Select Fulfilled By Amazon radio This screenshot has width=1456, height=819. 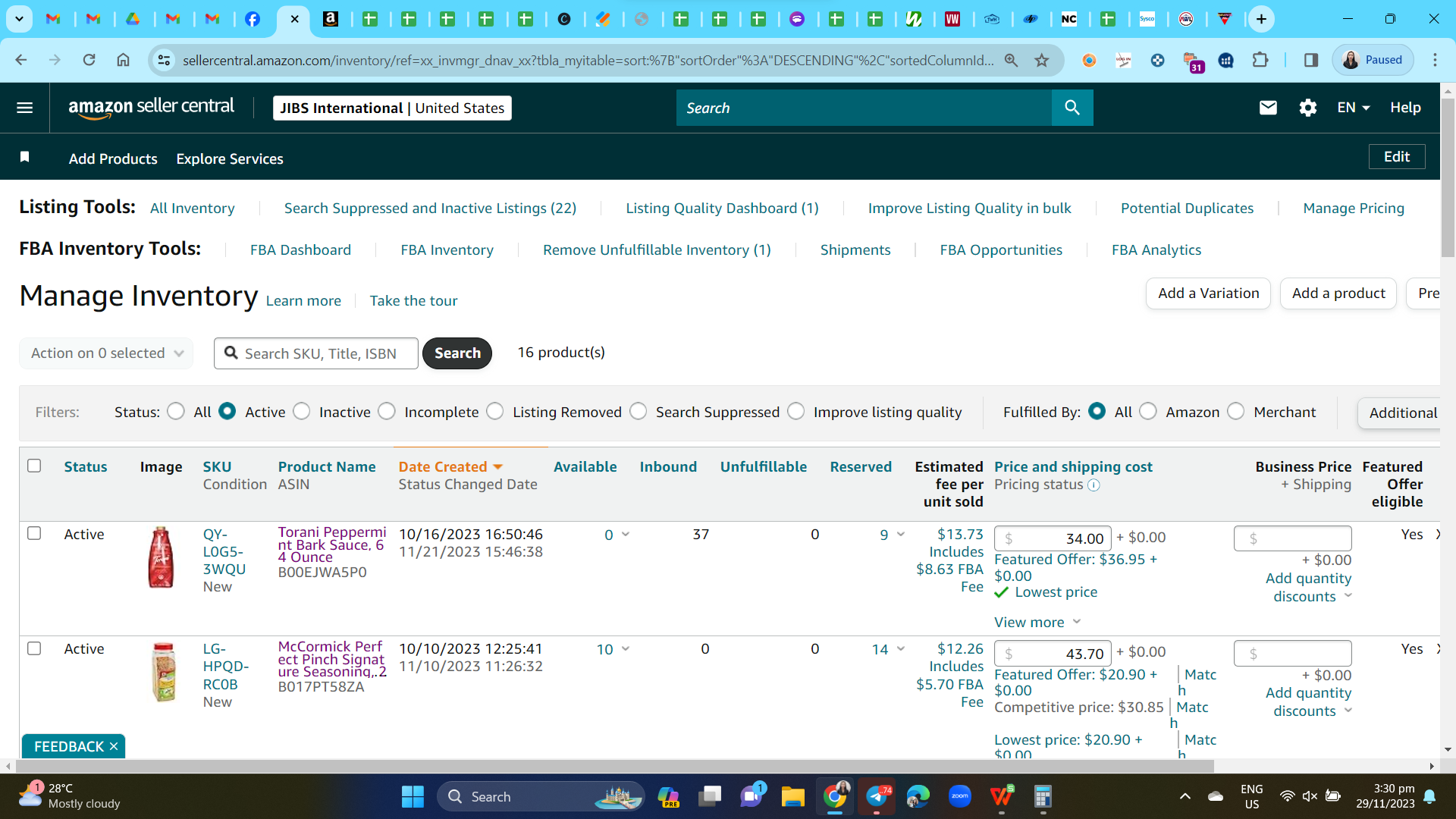pyautogui.click(x=1148, y=411)
